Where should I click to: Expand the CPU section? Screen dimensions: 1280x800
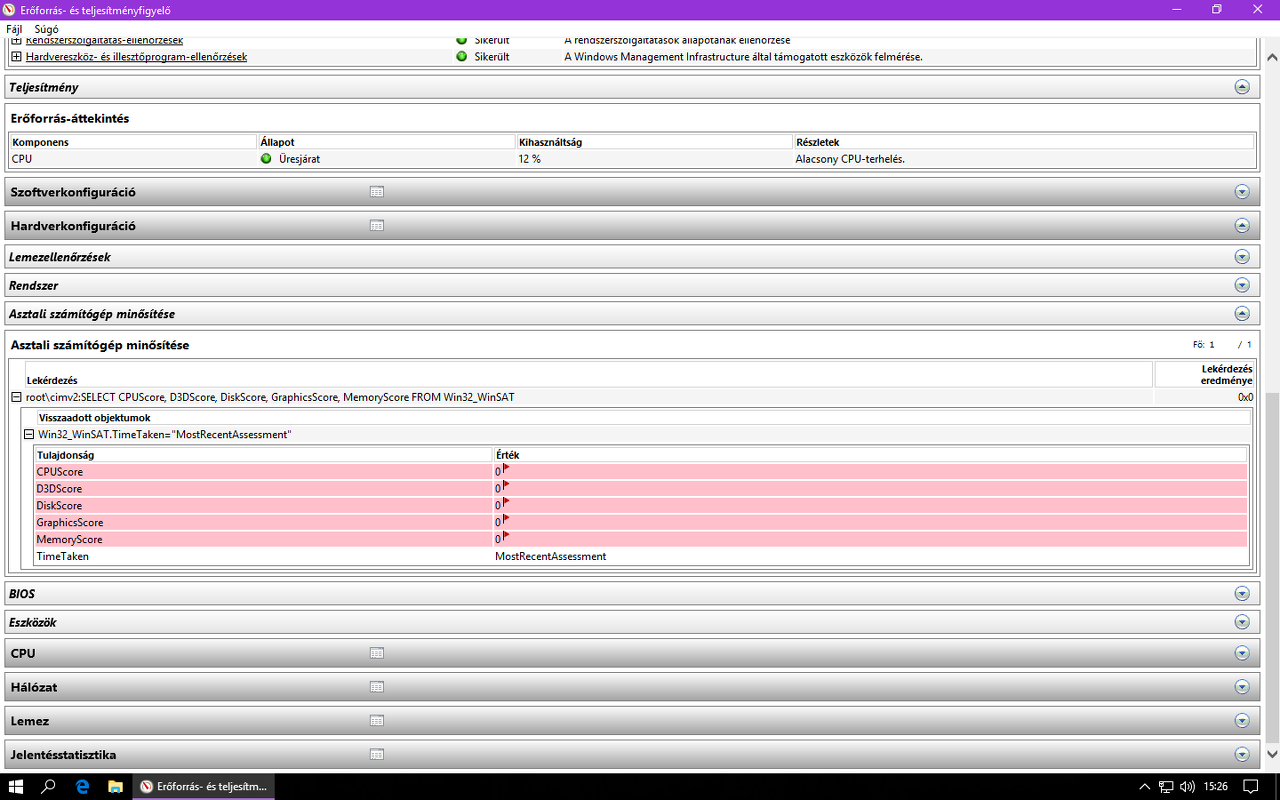point(1242,654)
